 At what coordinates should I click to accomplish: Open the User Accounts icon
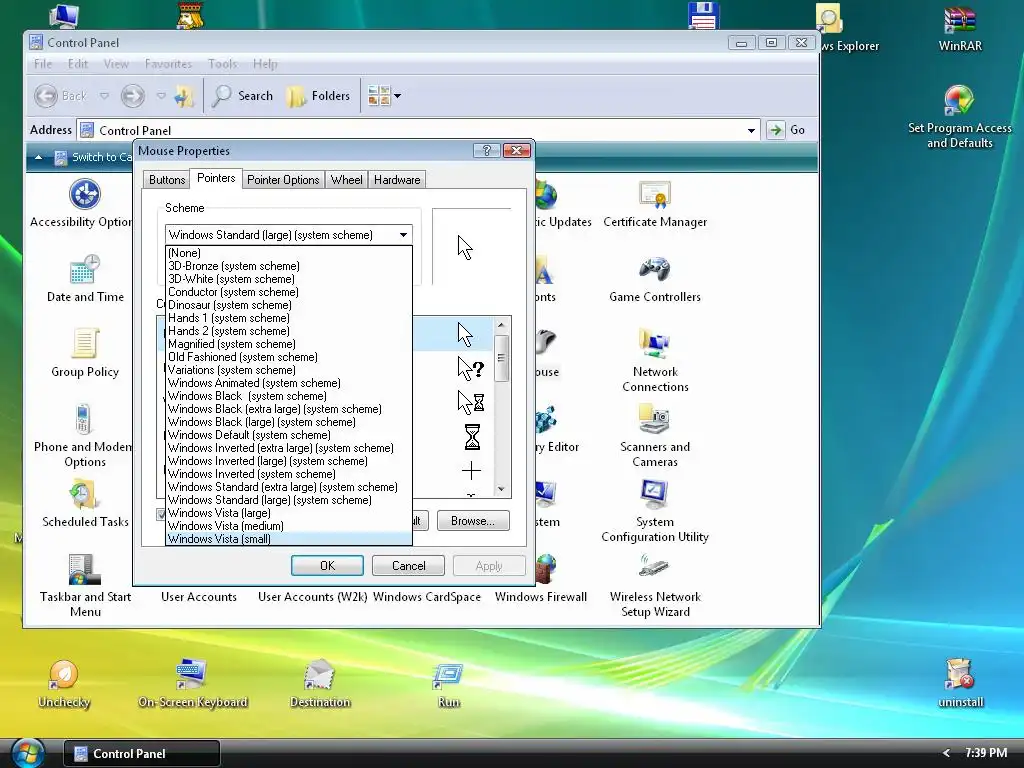pyautogui.click(x=199, y=597)
